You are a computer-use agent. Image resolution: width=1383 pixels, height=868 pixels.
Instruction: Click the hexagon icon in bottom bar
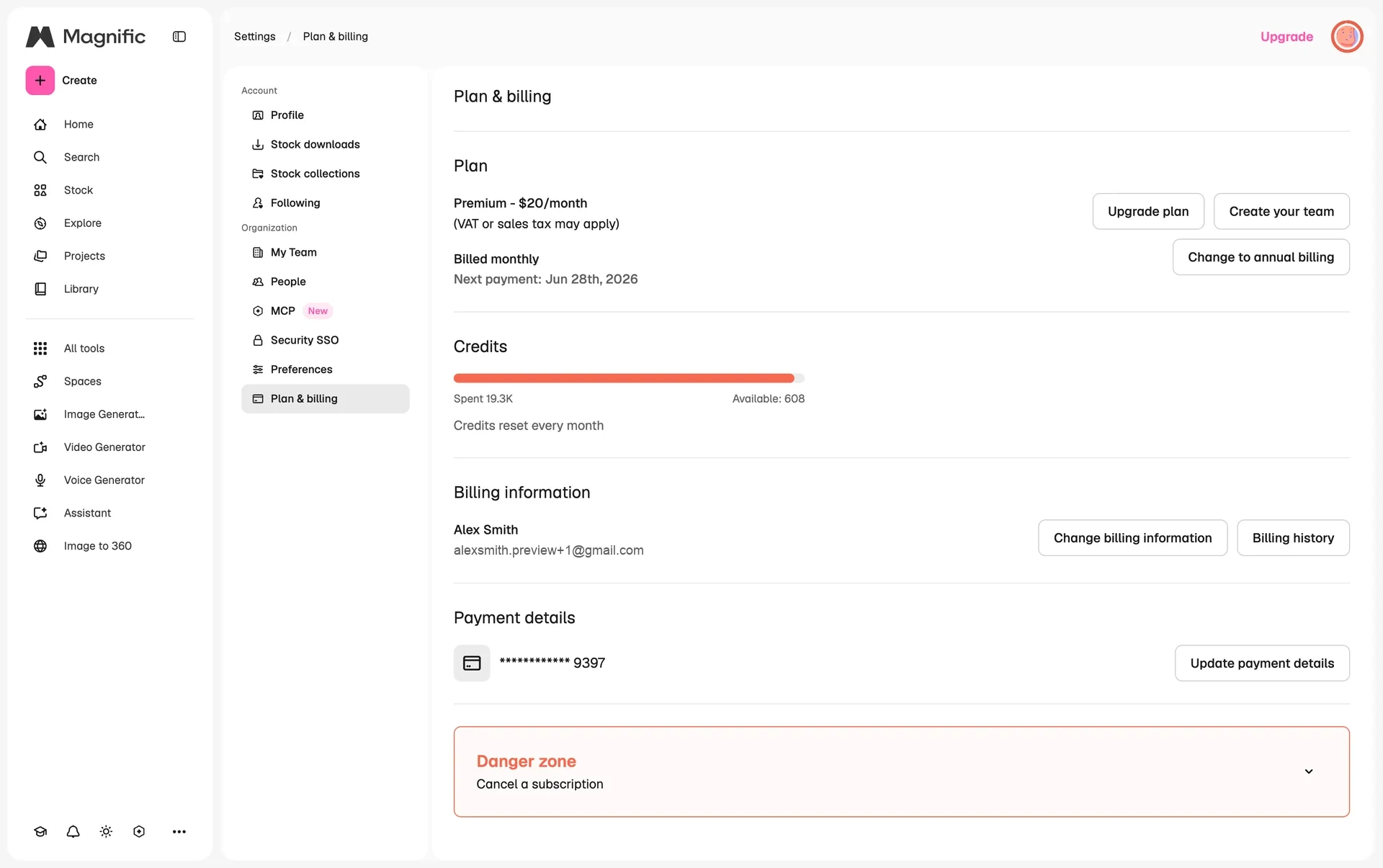pos(139,831)
